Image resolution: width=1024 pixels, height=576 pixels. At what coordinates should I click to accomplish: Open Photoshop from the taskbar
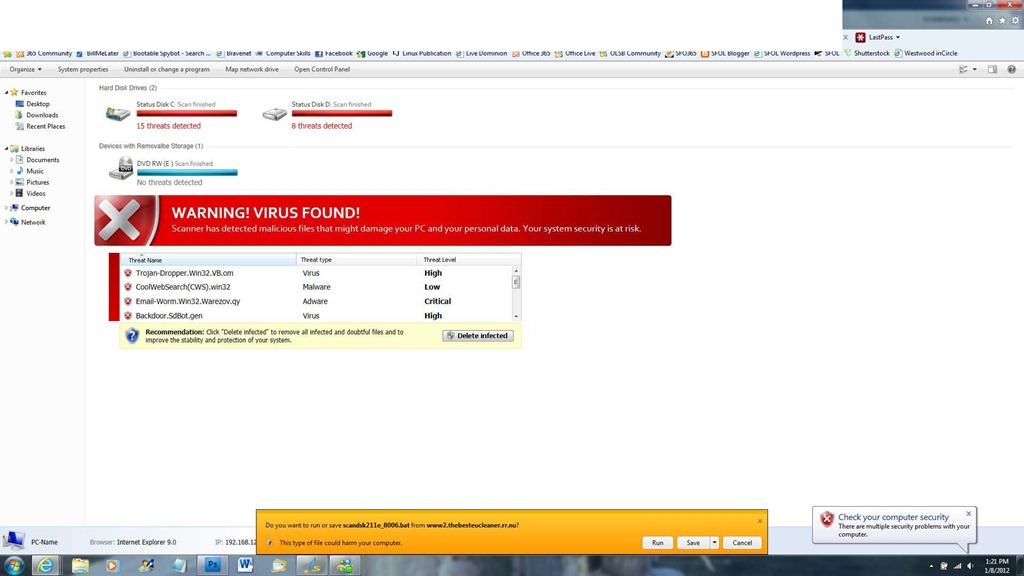(x=212, y=565)
